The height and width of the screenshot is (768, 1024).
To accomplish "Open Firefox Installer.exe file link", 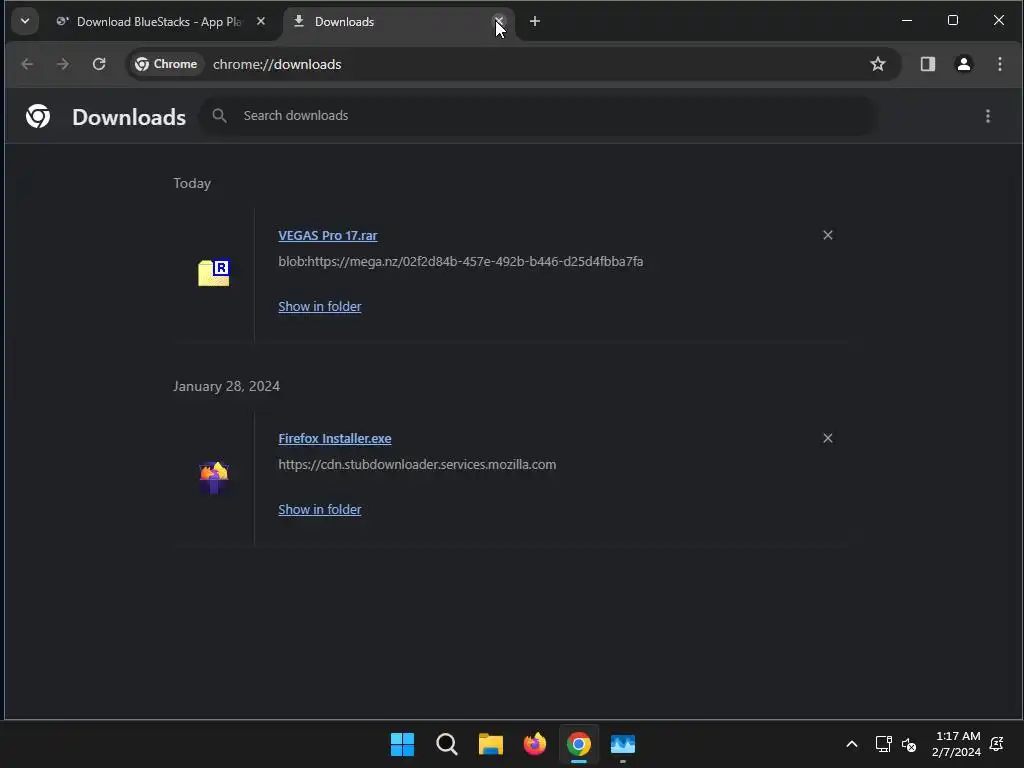I will pos(335,439).
